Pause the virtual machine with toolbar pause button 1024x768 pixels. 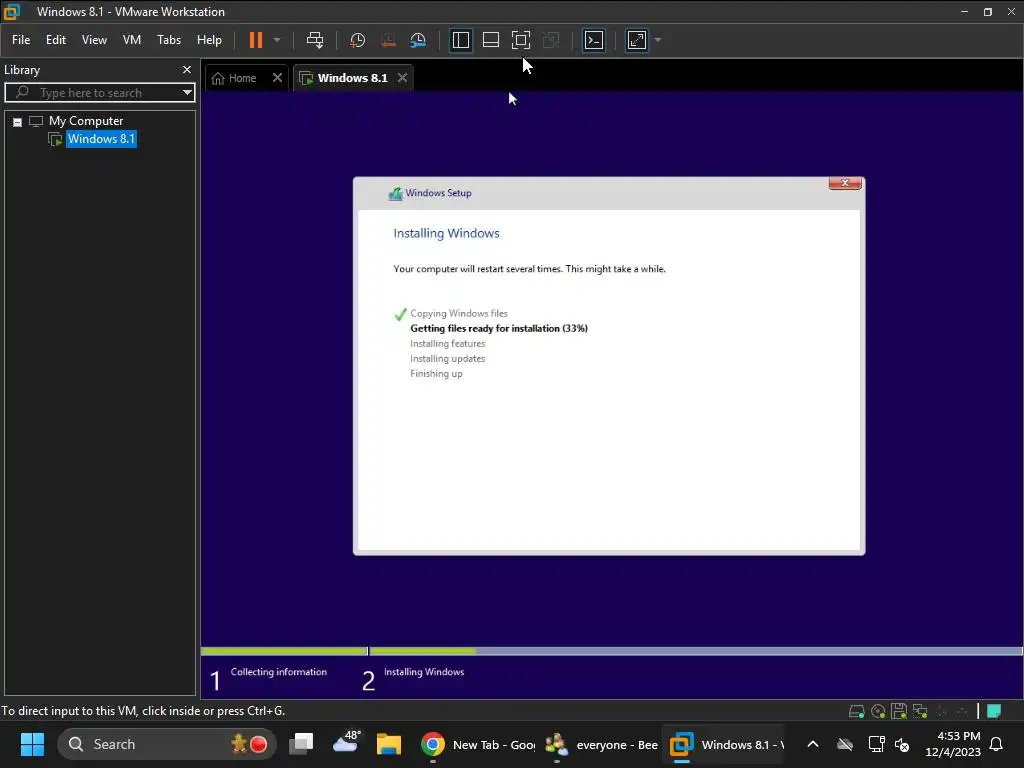pyautogui.click(x=255, y=40)
